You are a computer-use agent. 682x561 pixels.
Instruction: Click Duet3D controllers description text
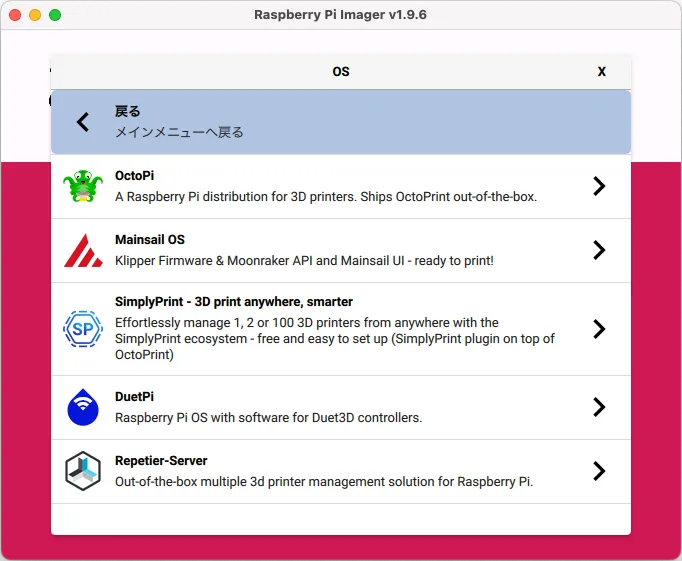click(x=268, y=417)
